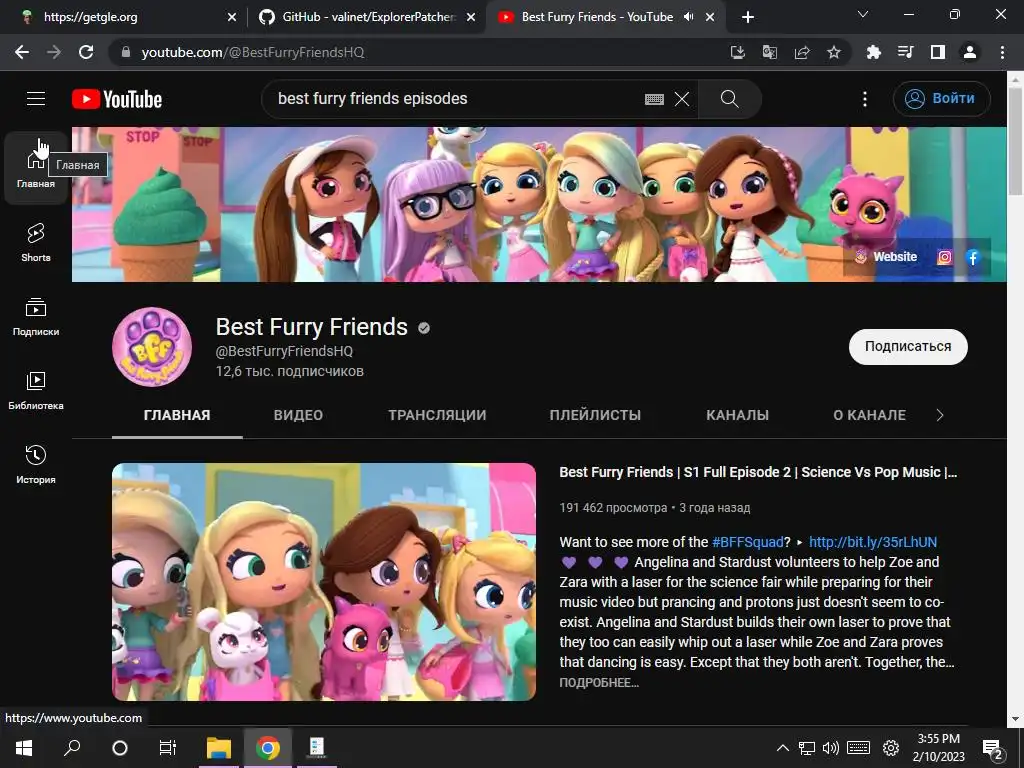Play the featured episode video thumbnail
The height and width of the screenshot is (768, 1024).
click(x=324, y=582)
